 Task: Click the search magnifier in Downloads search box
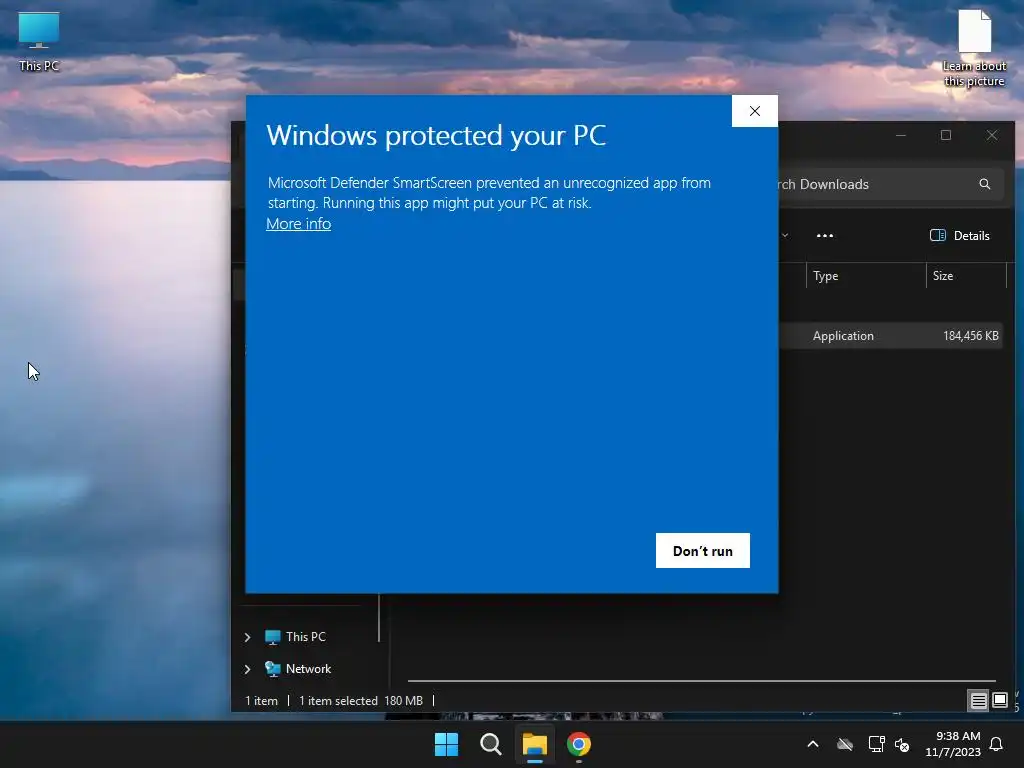click(x=985, y=184)
